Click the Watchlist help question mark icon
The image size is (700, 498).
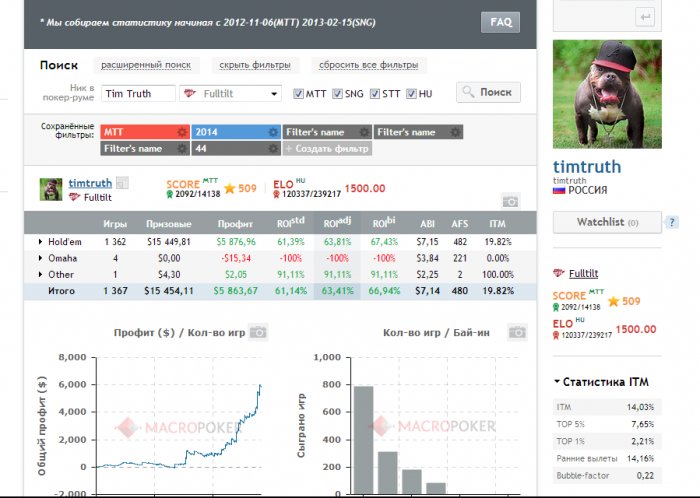click(671, 221)
